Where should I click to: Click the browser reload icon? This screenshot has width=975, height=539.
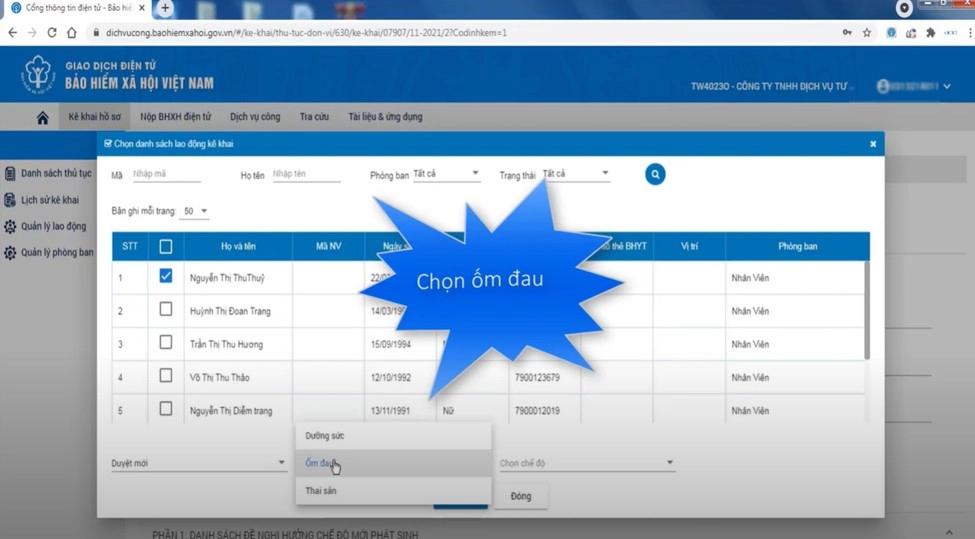click(52, 32)
